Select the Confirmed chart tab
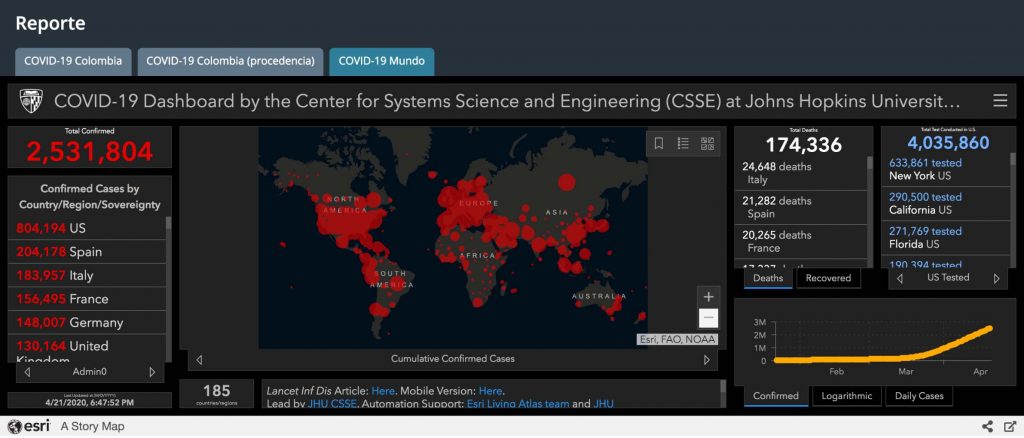This screenshot has height=438, width=1024. tap(775, 396)
